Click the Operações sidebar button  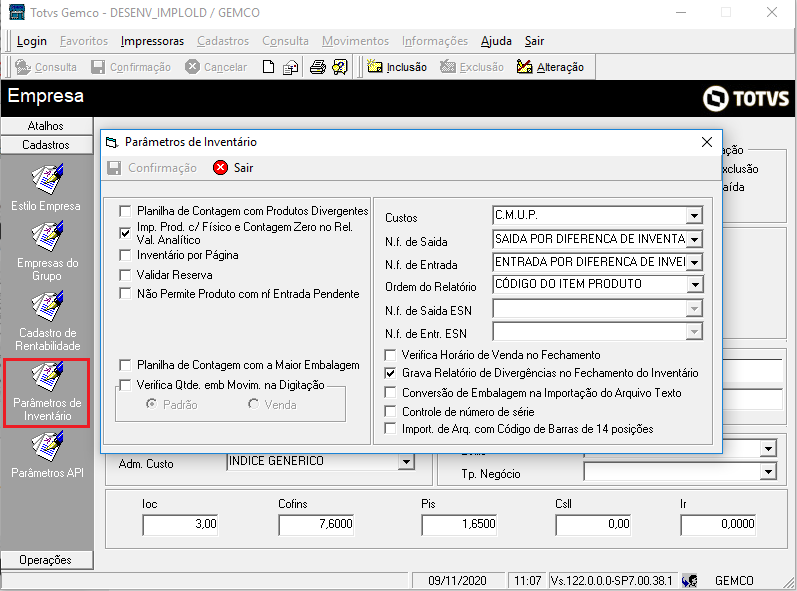46,559
